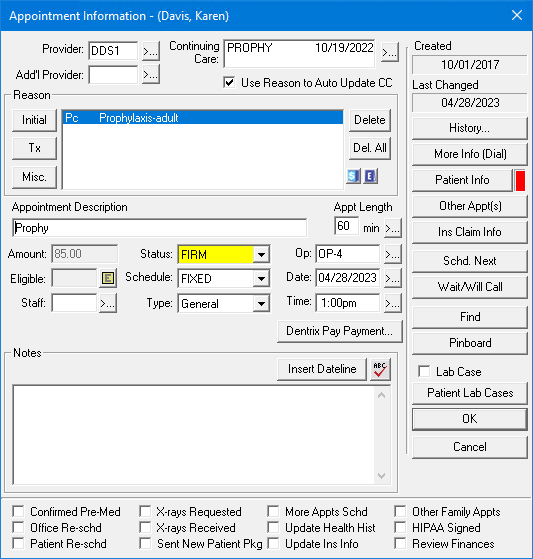Select Prophylaxis-adult reason entry

pyautogui.click(x=203, y=118)
